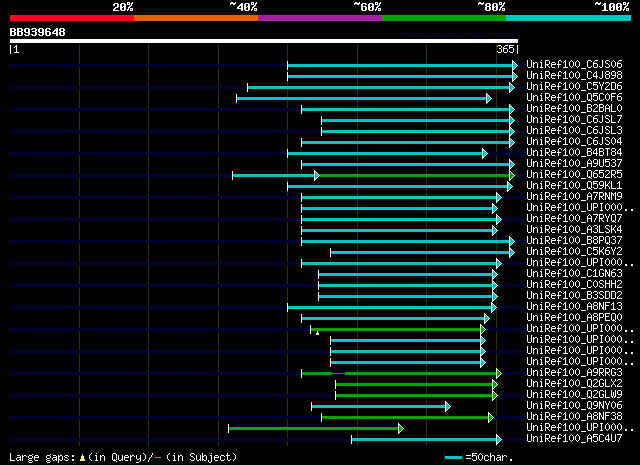Select the UniRef100_C6JSL3 label
Screen dimensions: 640x465
(x=574, y=131)
